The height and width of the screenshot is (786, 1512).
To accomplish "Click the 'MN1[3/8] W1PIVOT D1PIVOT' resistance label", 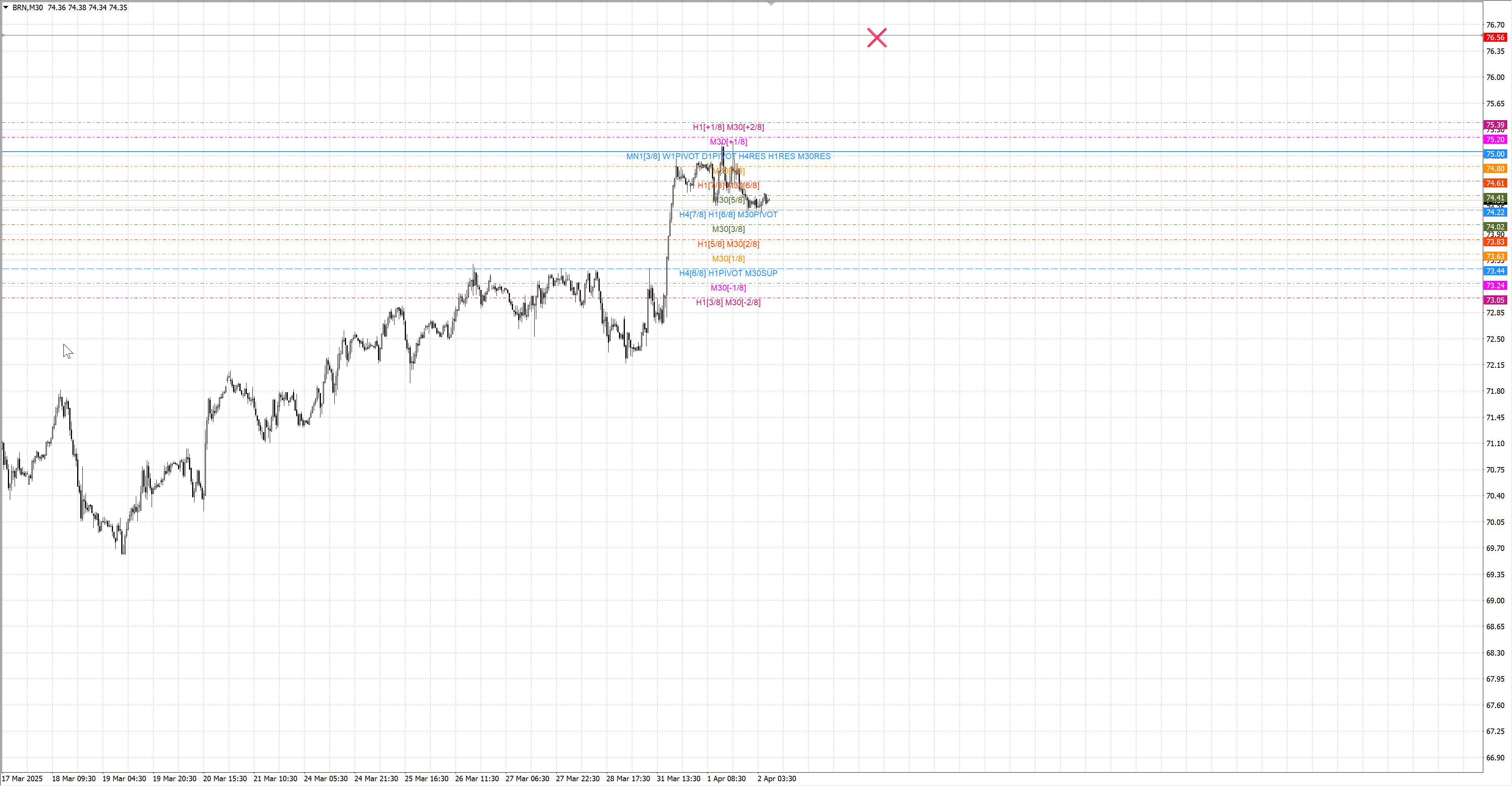I will [728, 156].
